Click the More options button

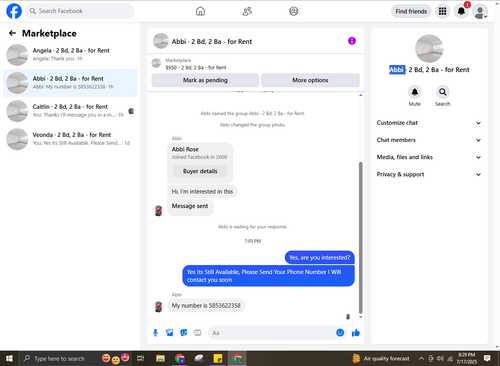click(310, 80)
